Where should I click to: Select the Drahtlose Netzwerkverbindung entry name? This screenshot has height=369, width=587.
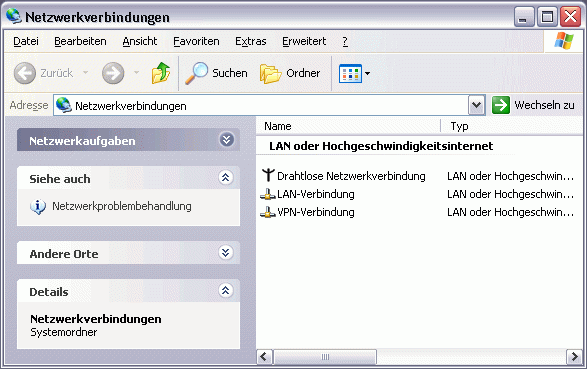(351, 176)
